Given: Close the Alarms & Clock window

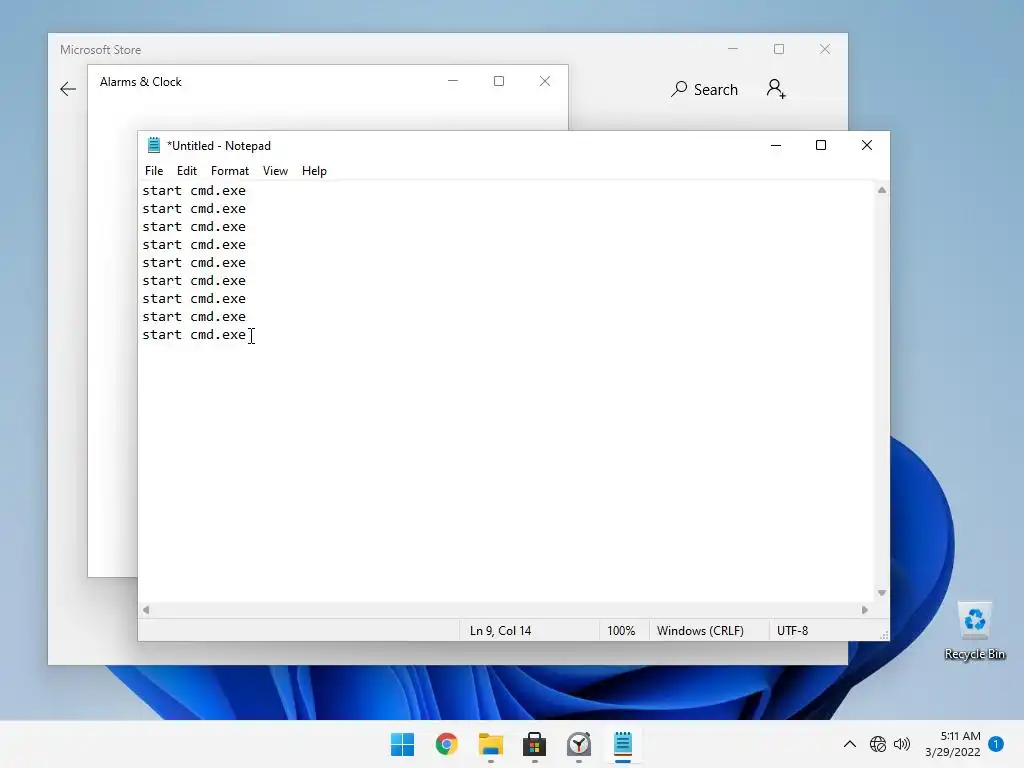Looking at the screenshot, I should (x=545, y=81).
